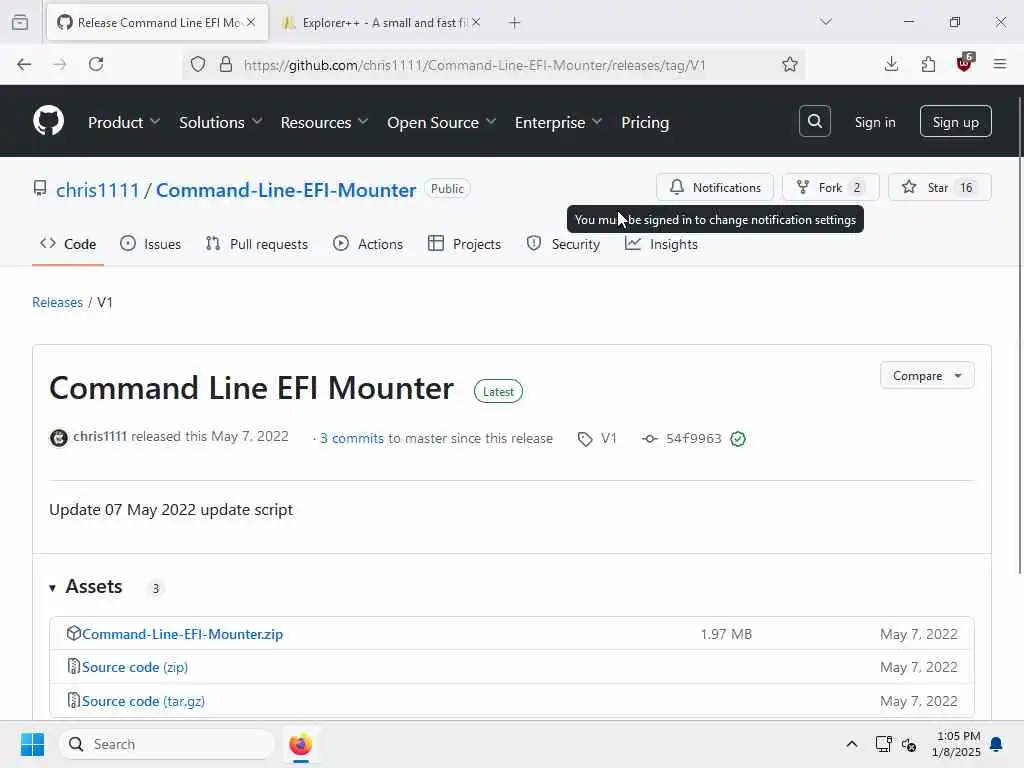Open a new tab with plus icon
The width and height of the screenshot is (1024, 768).
[x=515, y=22]
